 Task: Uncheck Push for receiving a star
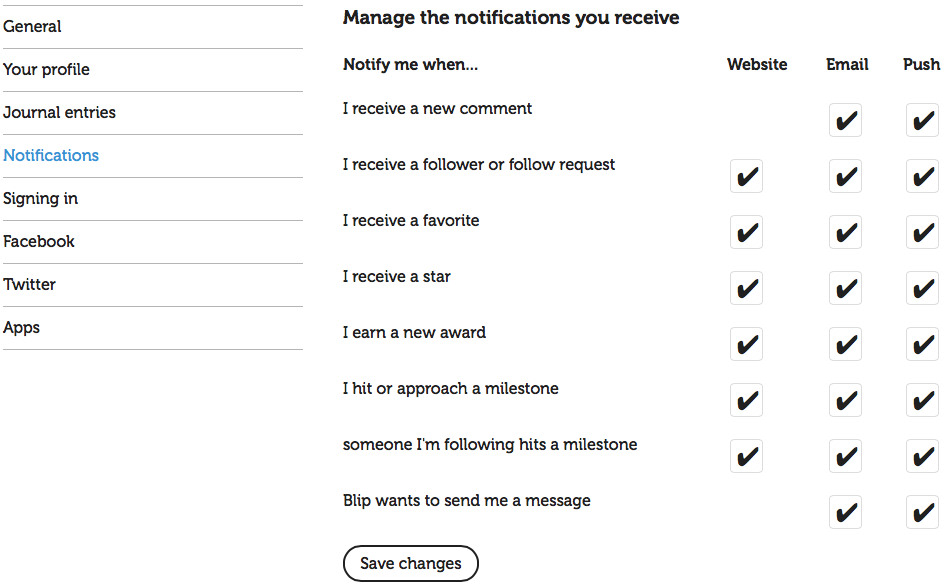[x=921, y=289]
